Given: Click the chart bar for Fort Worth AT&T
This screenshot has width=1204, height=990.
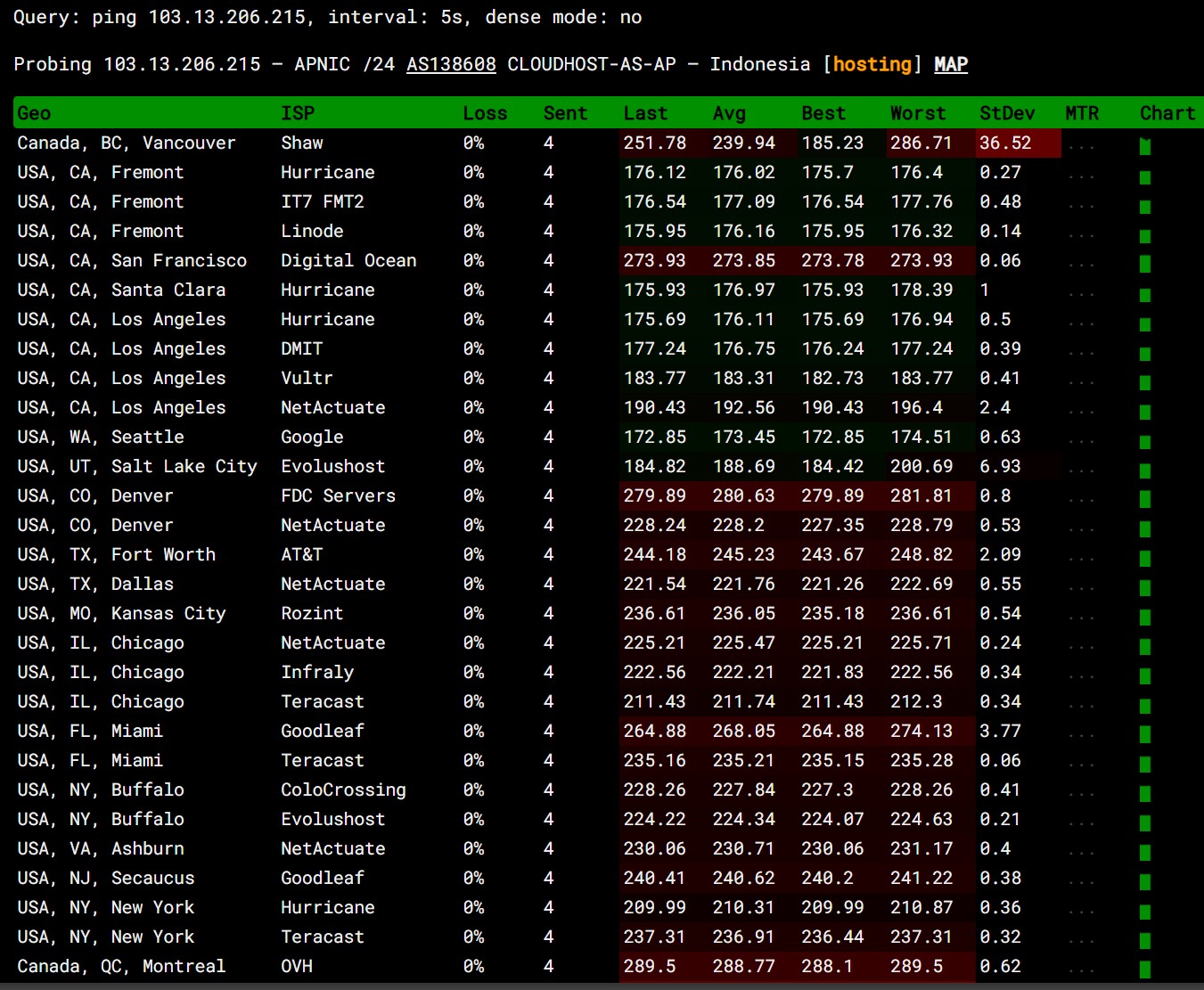Looking at the screenshot, I should point(1145,559).
